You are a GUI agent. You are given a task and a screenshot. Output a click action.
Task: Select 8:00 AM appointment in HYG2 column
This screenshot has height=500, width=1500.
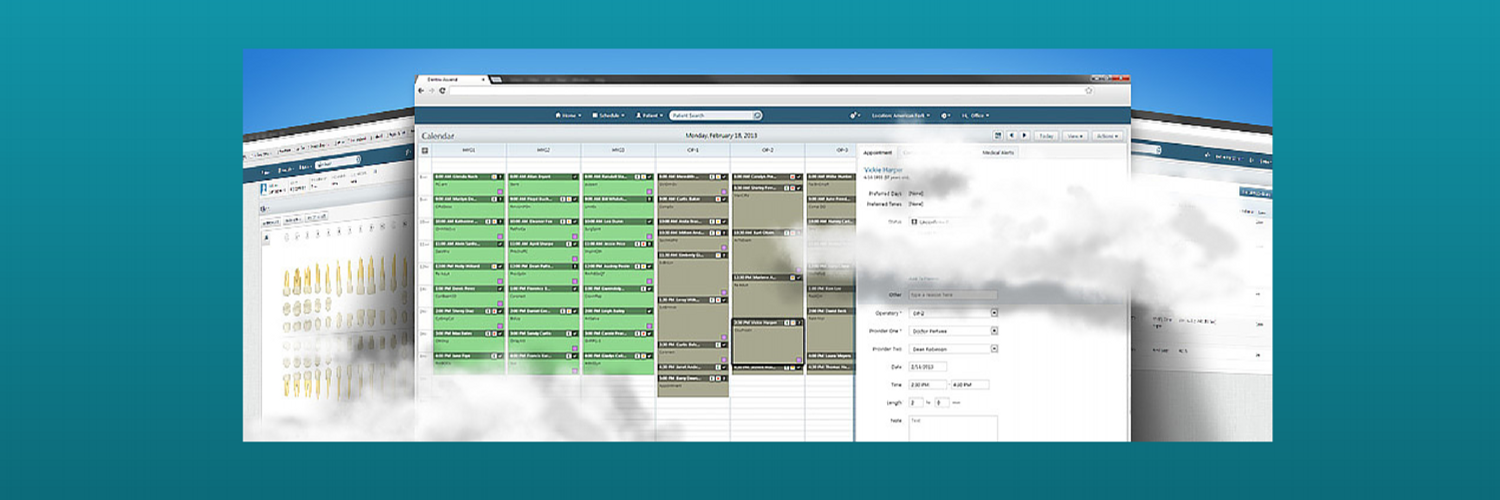544,186
